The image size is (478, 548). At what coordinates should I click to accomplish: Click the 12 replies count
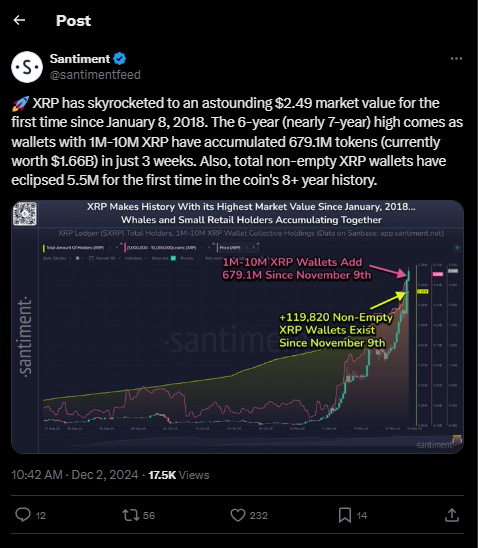[x=41, y=515]
